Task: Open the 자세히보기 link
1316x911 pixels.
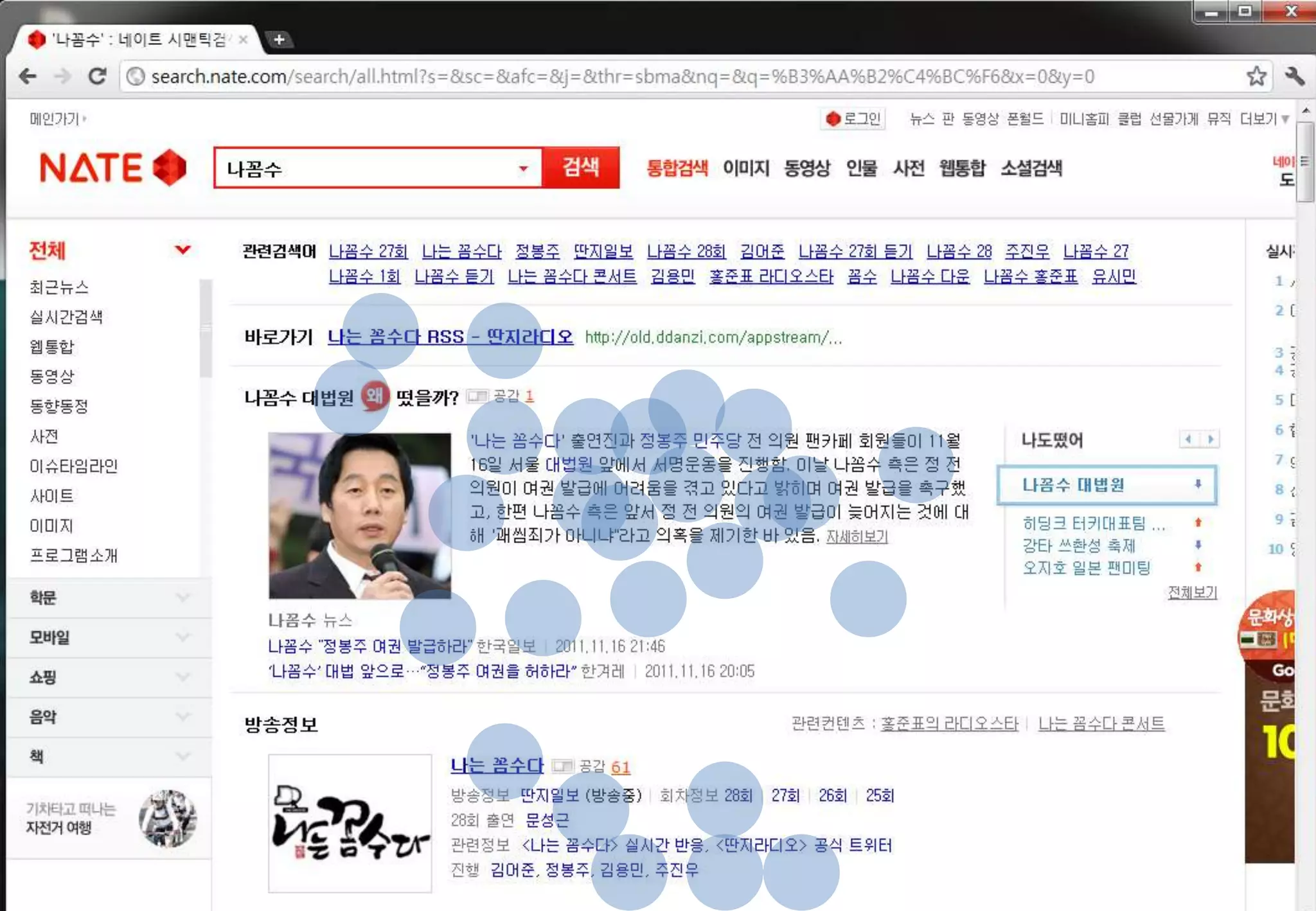Action: tap(857, 536)
